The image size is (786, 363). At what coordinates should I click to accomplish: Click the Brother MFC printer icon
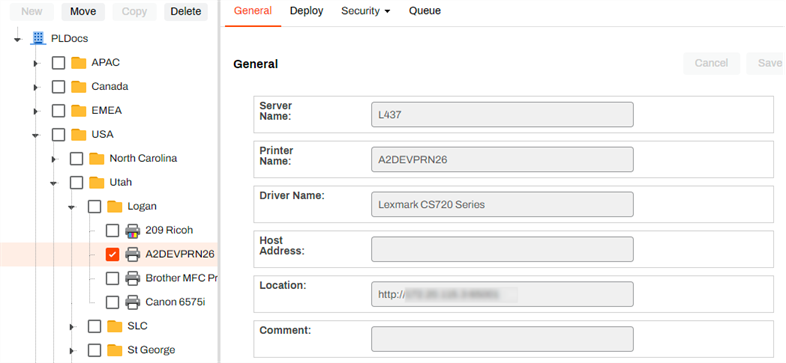coord(132,278)
